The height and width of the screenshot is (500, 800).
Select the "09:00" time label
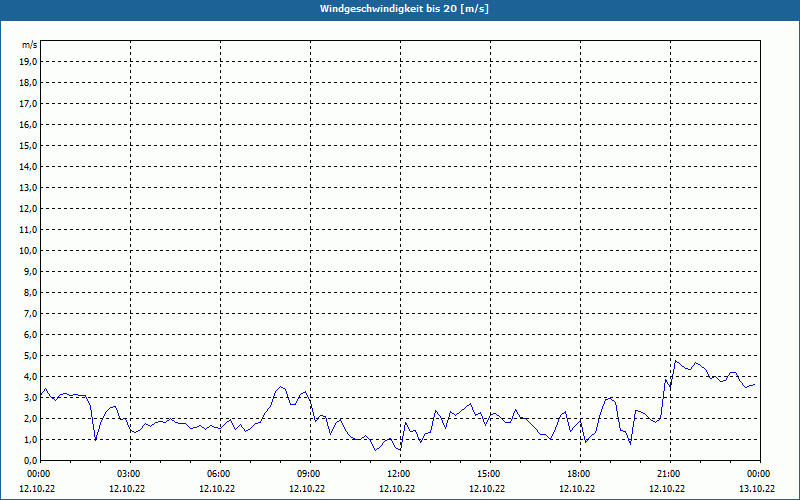[310, 474]
